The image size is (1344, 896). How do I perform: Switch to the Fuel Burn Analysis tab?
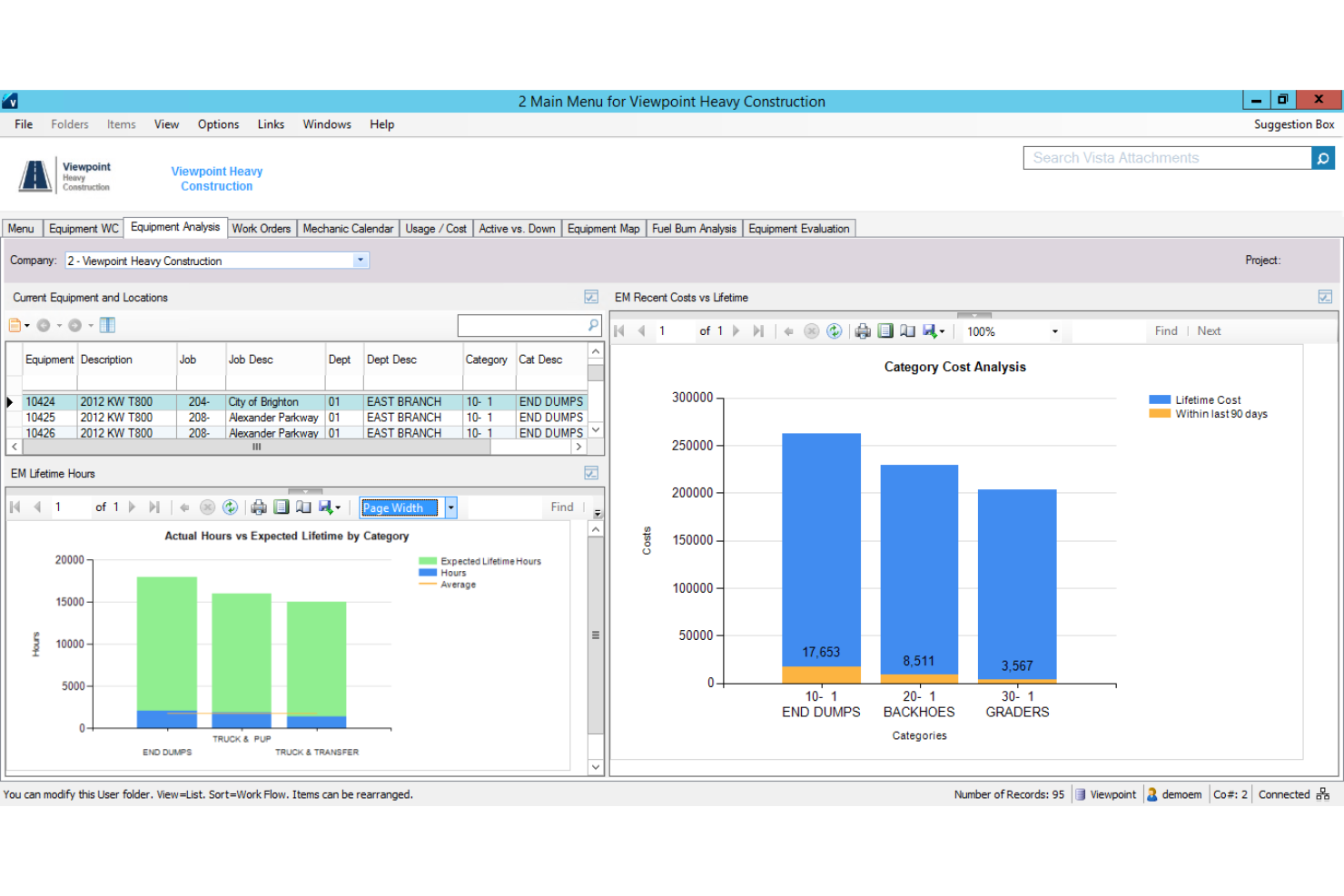(x=694, y=229)
